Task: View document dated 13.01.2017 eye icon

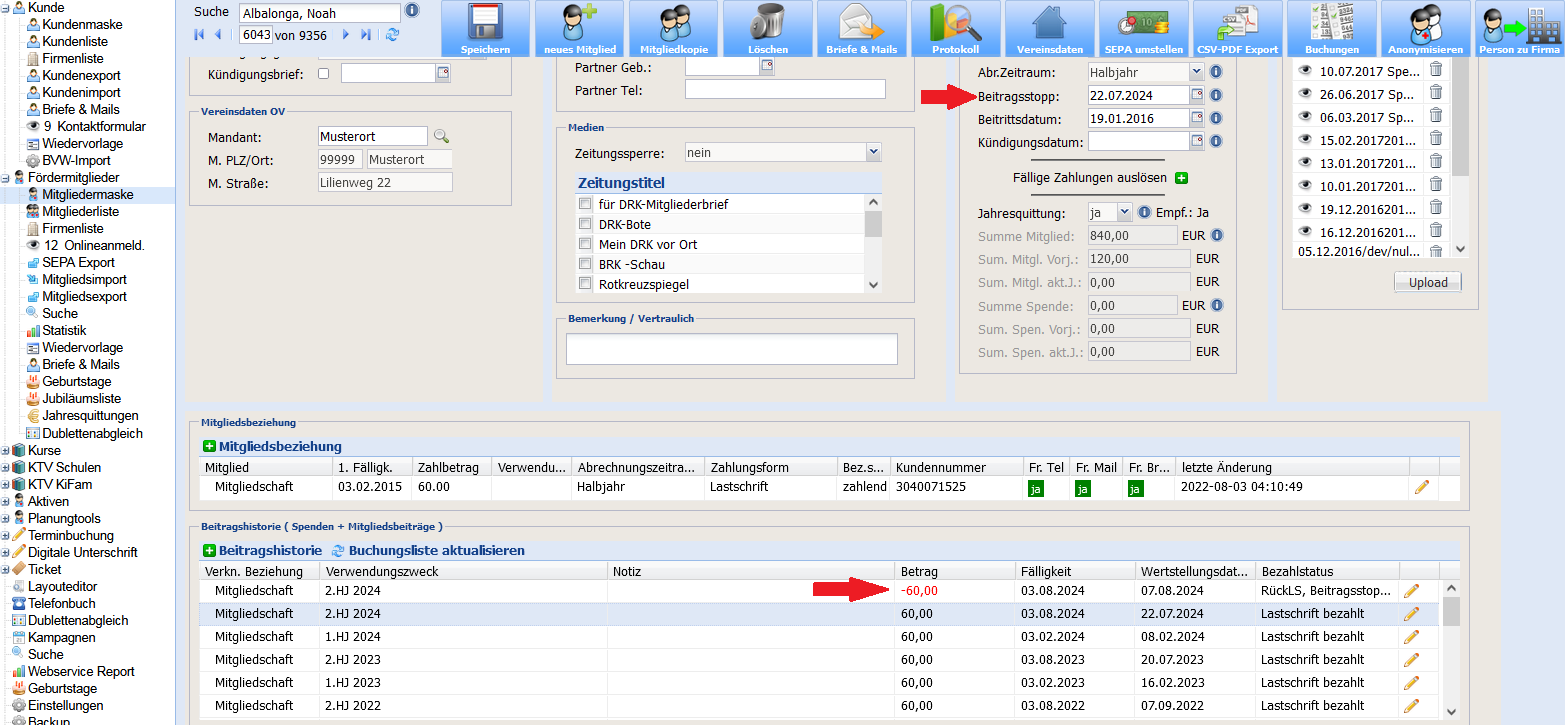Action: click(x=1305, y=163)
